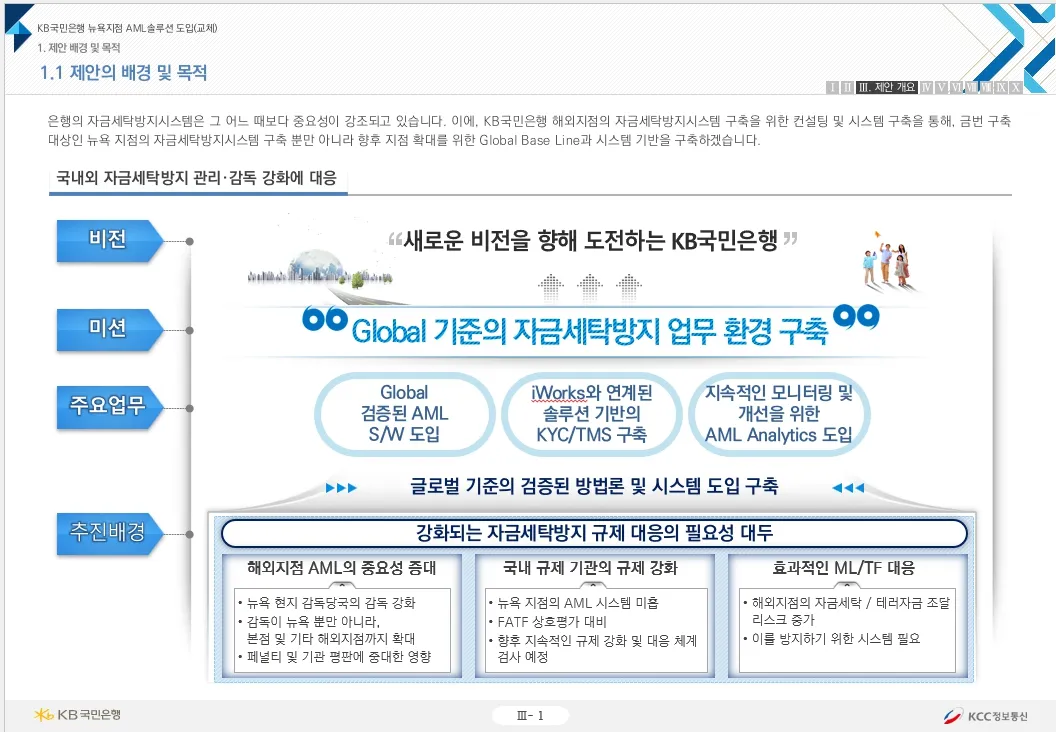Click the people illustration on the right
This screenshot has width=1056, height=732.
pyautogui.click(x=884, y=263)
